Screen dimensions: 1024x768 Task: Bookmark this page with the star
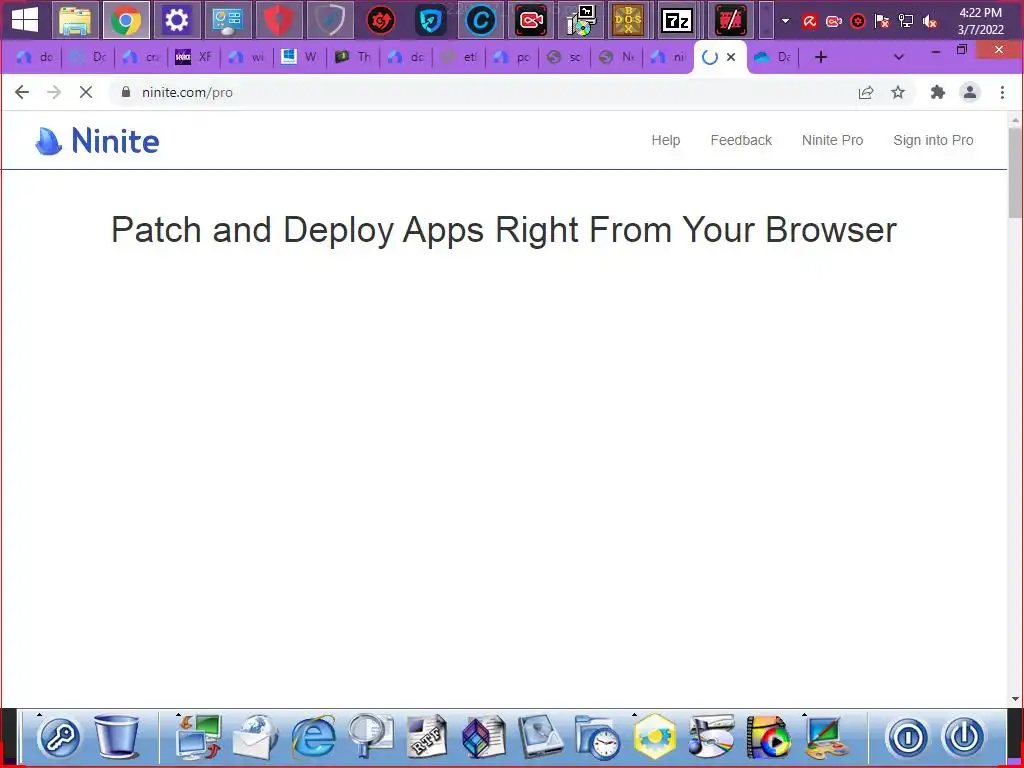pyautogui.click(x=898, y=92)
